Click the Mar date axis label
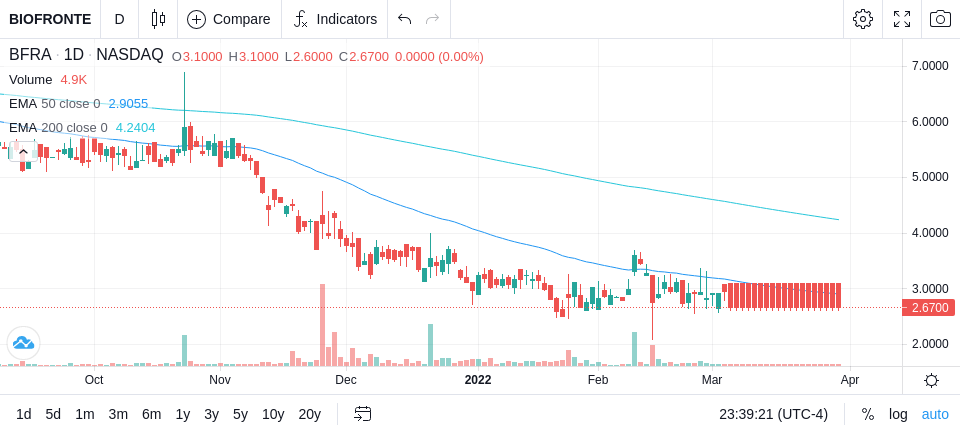The image size is (960, 433). [712, 380]
